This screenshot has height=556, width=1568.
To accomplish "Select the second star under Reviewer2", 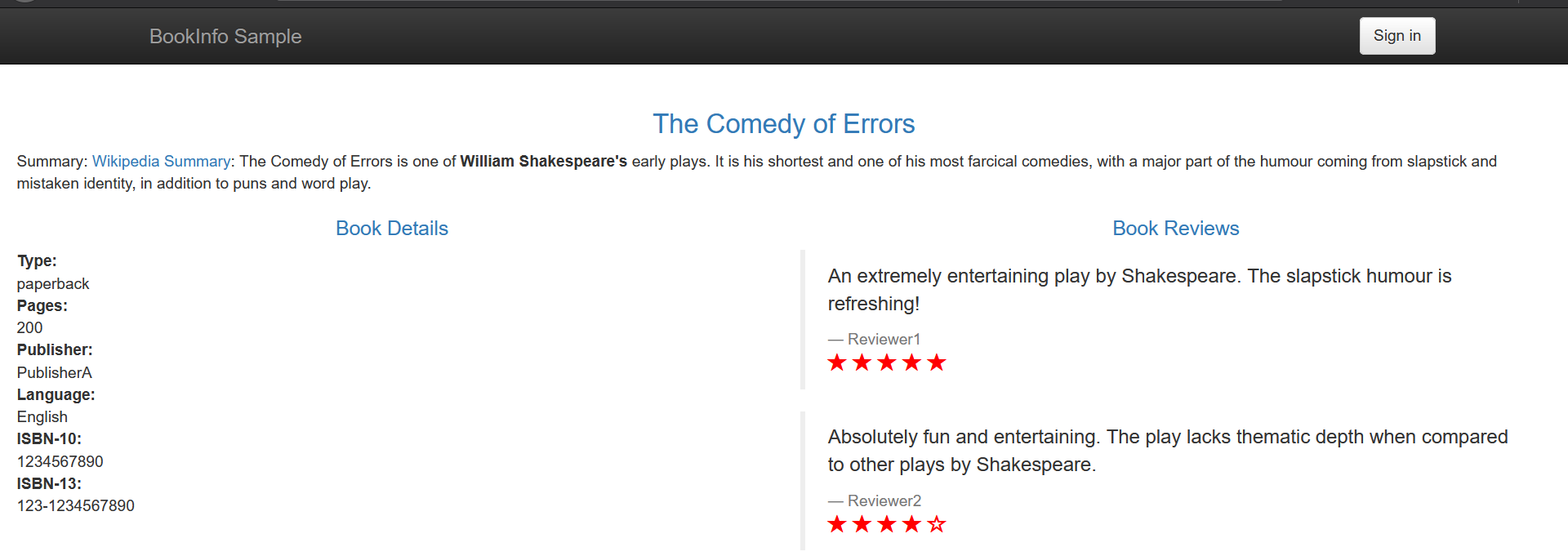I will [862, 524].
